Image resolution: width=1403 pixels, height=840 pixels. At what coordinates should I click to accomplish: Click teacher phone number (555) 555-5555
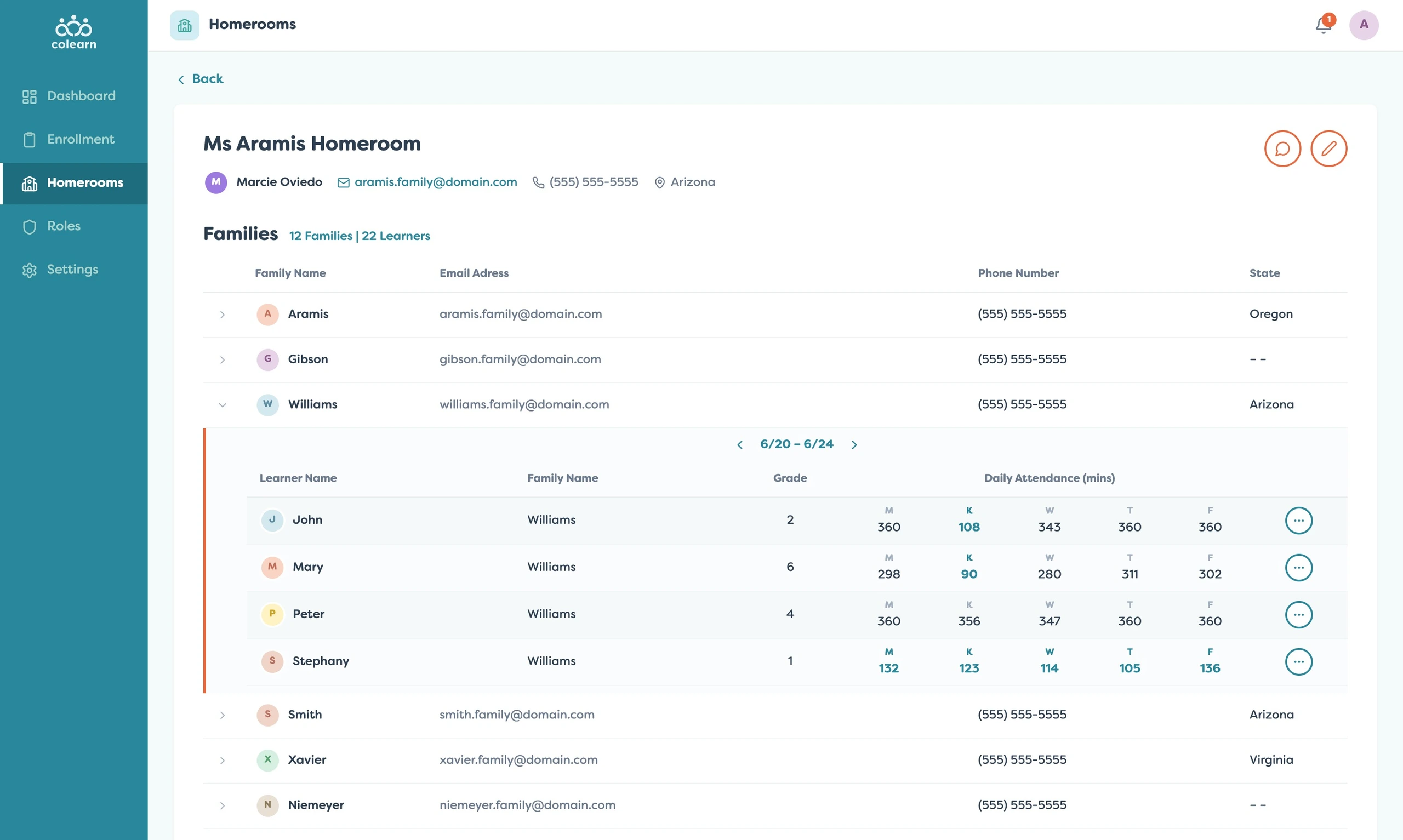point(594,182)
